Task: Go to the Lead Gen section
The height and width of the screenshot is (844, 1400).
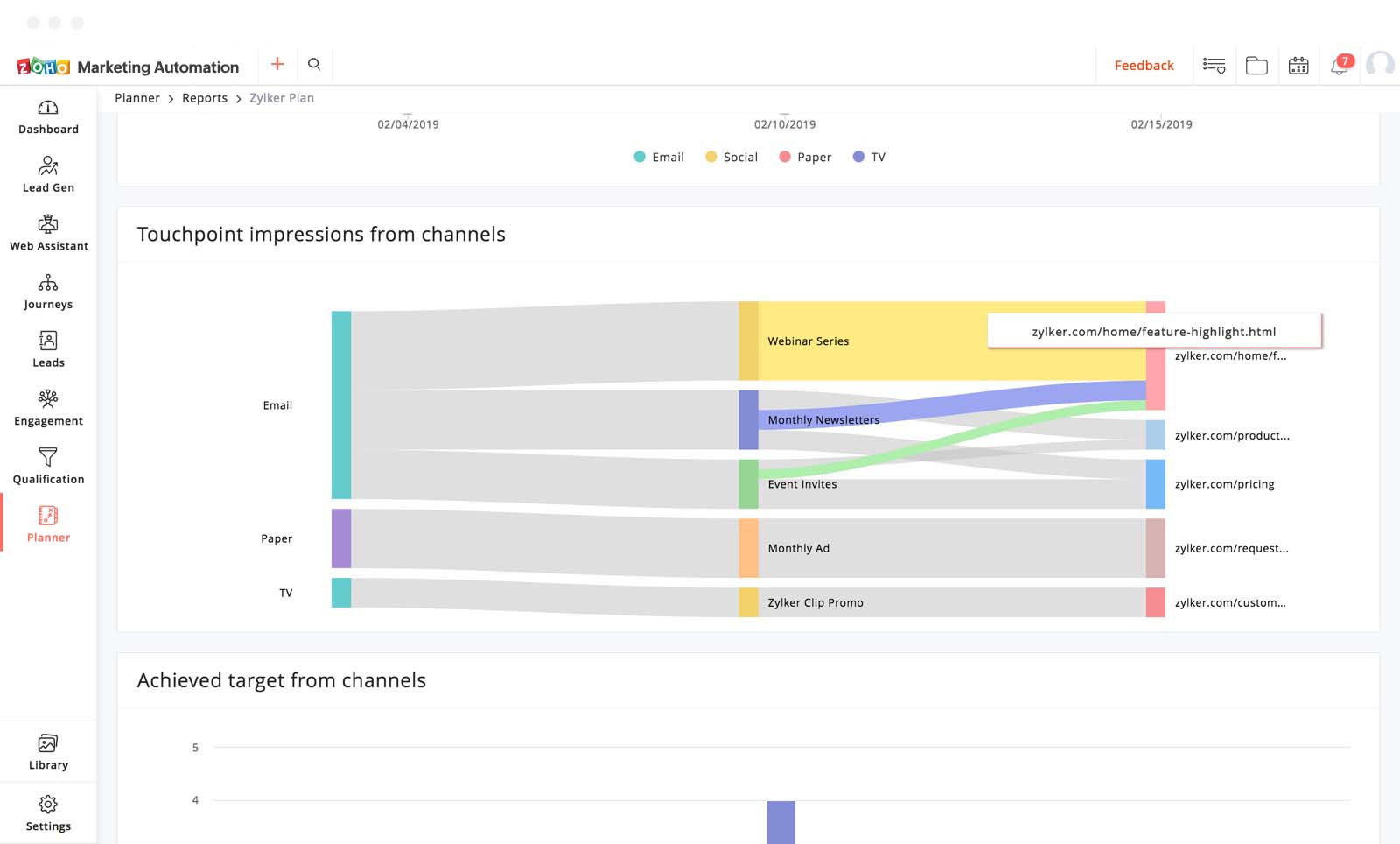Action: (48, 175)
